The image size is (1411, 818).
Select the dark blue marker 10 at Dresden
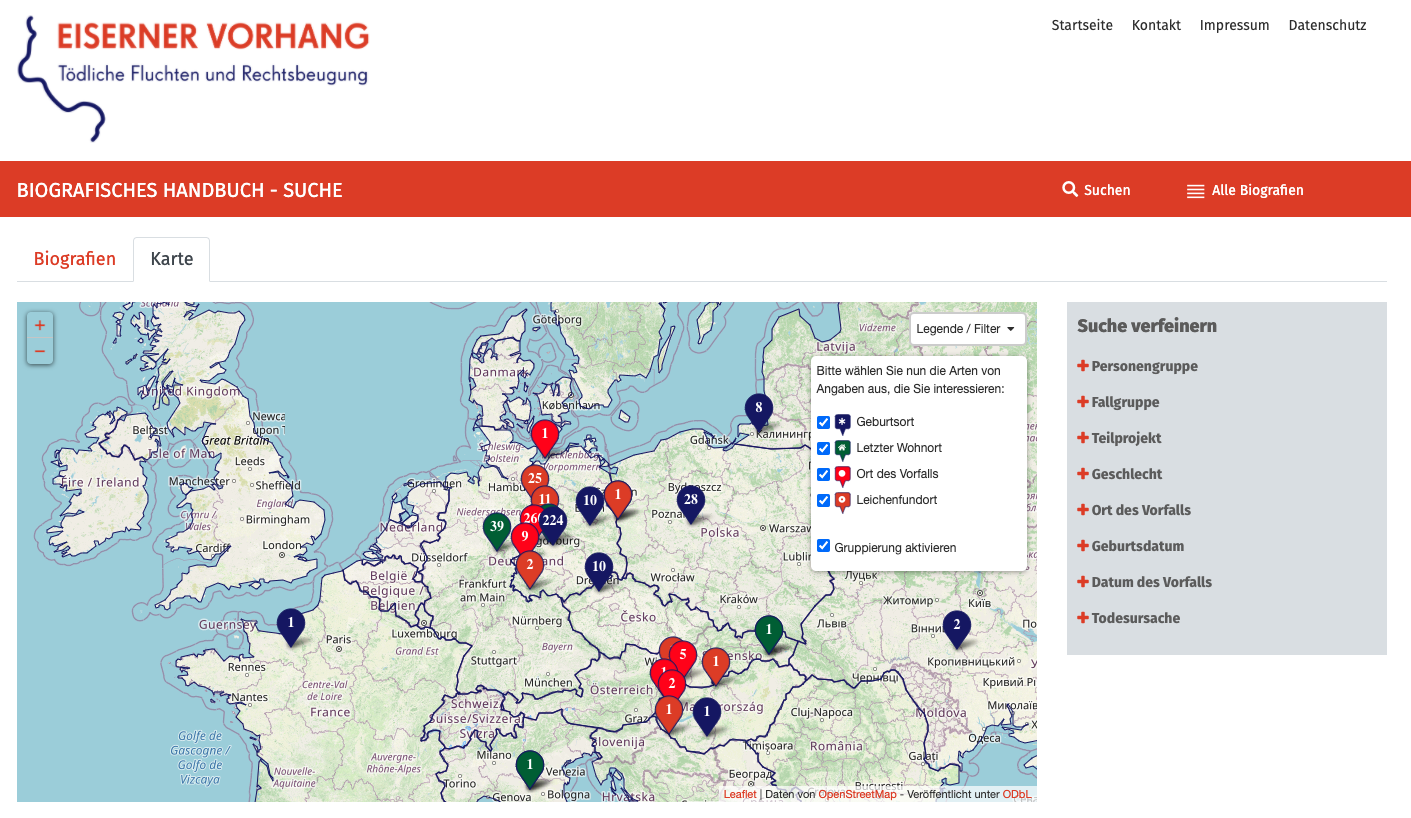(x=598, y=570)
